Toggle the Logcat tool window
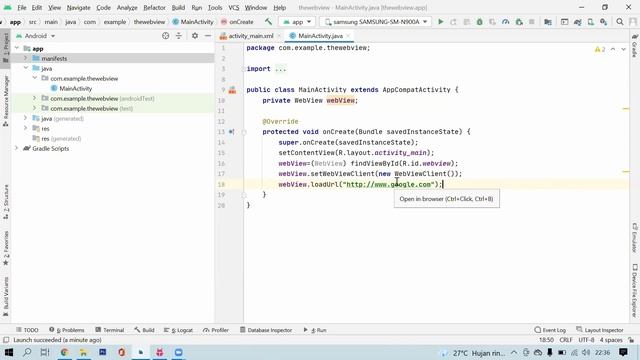The width and height of the screenshot is (640, 360). pyautogui.click(x=178, y=330)
